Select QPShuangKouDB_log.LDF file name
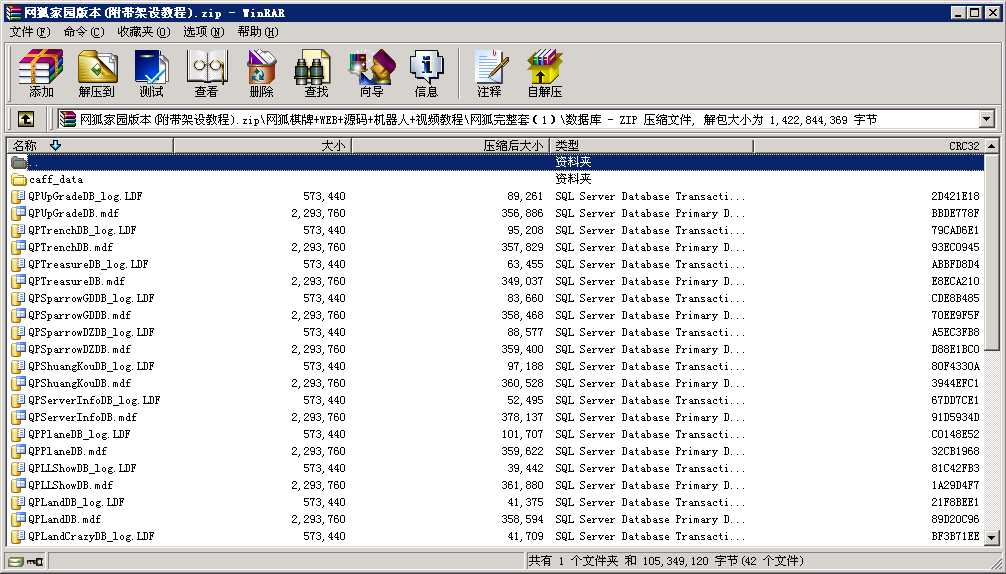 [91, 366]
